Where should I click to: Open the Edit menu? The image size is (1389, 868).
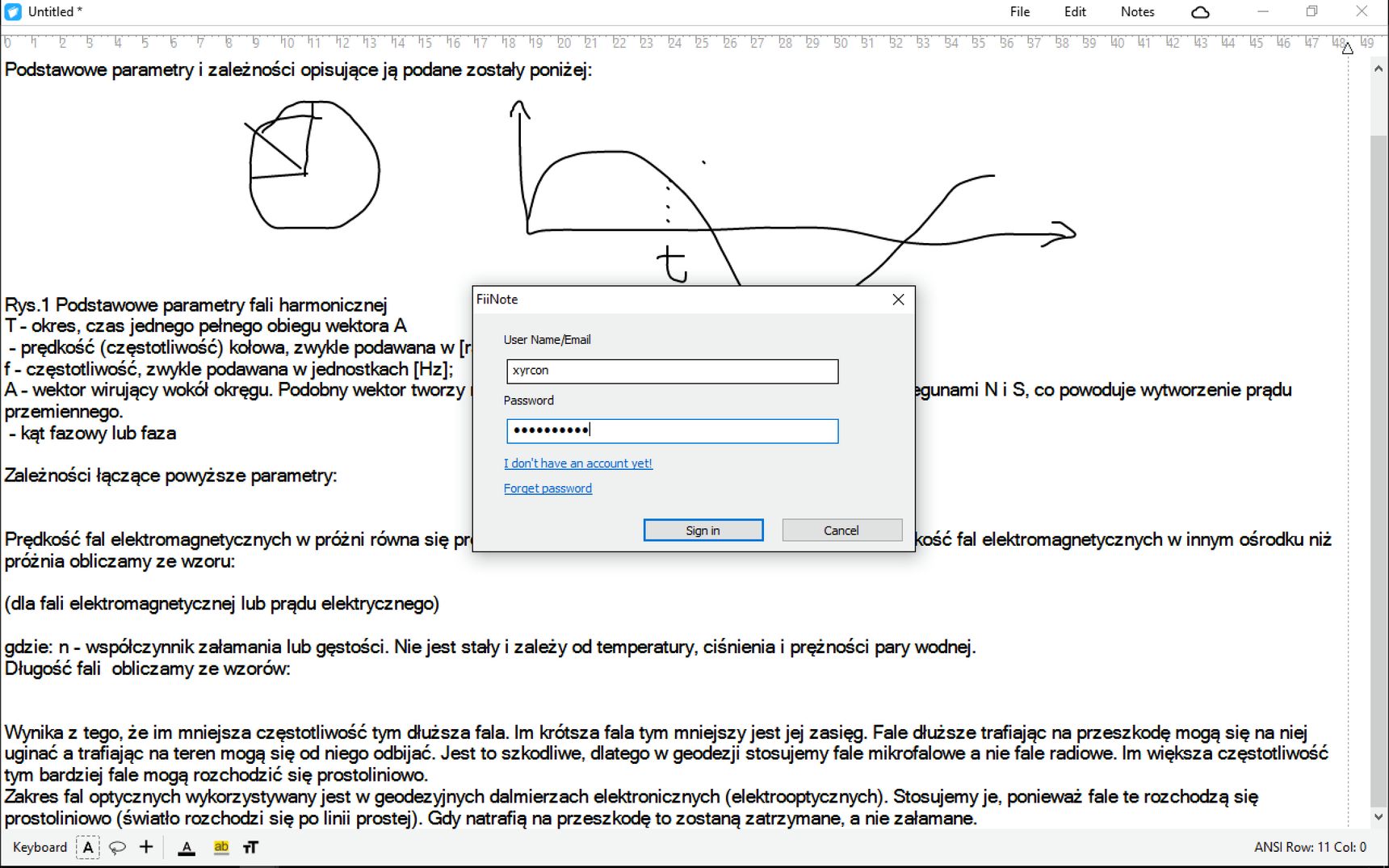1075,12
